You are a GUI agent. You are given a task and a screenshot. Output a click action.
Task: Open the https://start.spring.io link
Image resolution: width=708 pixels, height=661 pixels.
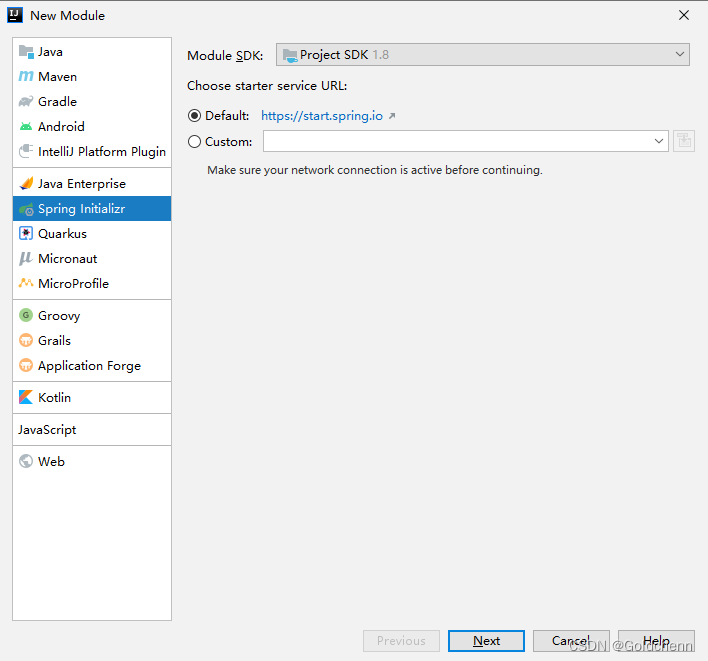click(x=321, y=116)
